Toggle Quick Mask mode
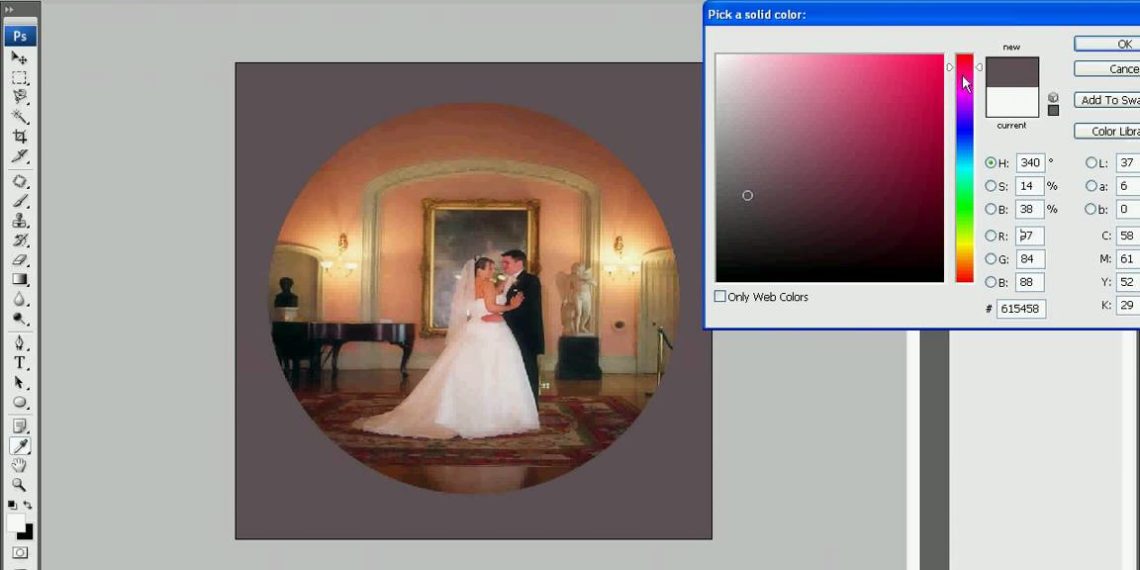This screenshot has width=1140, height=570. 20,553
